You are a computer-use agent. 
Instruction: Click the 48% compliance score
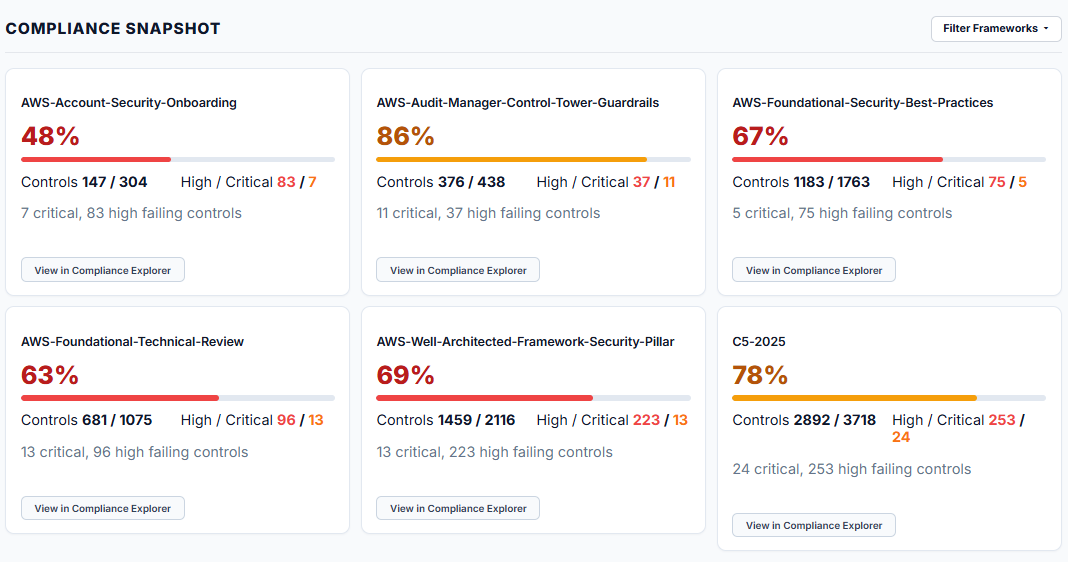[50, 136]
